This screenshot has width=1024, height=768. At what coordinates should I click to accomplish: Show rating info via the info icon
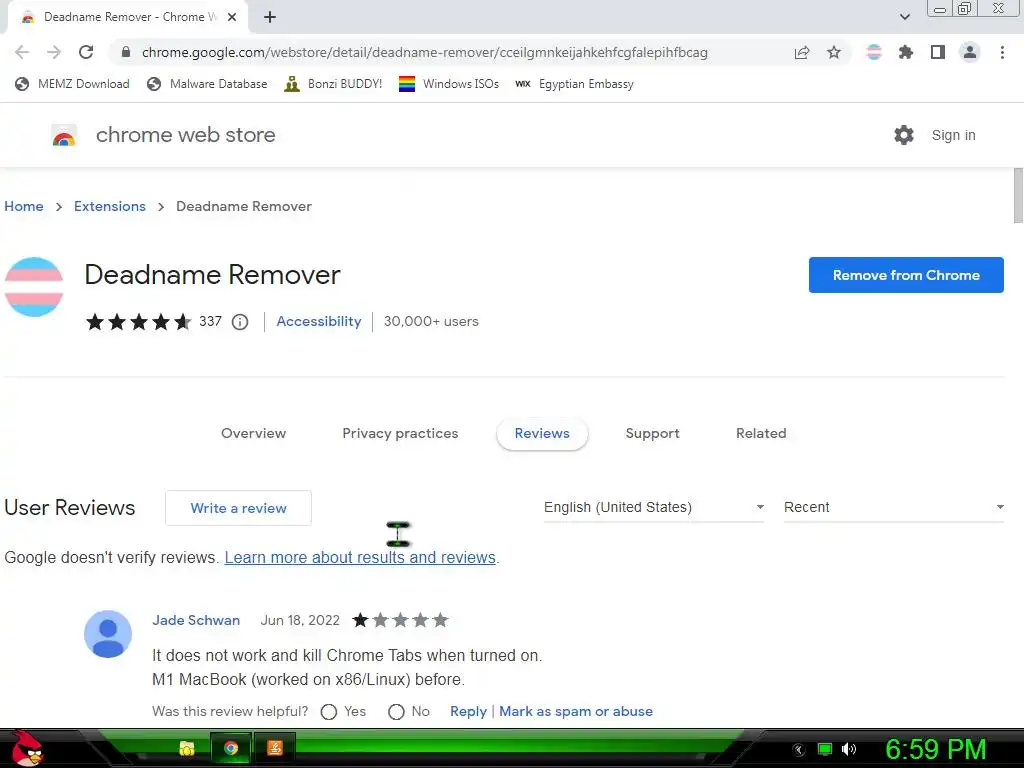pos(240,322)
